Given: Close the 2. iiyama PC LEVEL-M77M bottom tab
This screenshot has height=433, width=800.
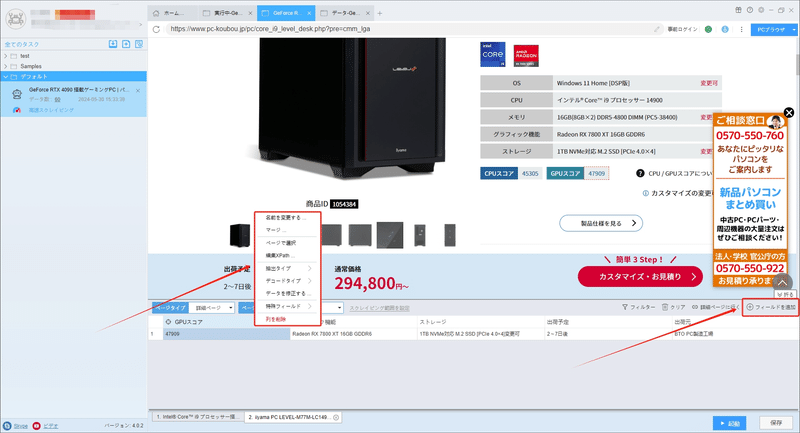Looking at the screenshot, I should click(336, 417).
